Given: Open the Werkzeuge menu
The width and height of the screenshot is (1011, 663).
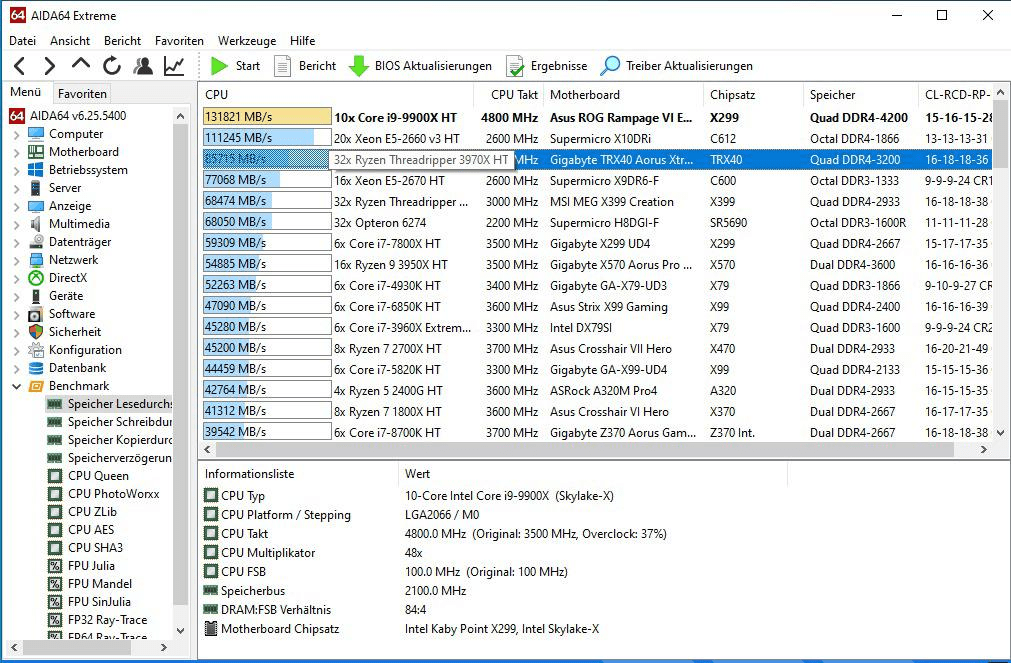Looking at the screenshot, I should 247,41.
